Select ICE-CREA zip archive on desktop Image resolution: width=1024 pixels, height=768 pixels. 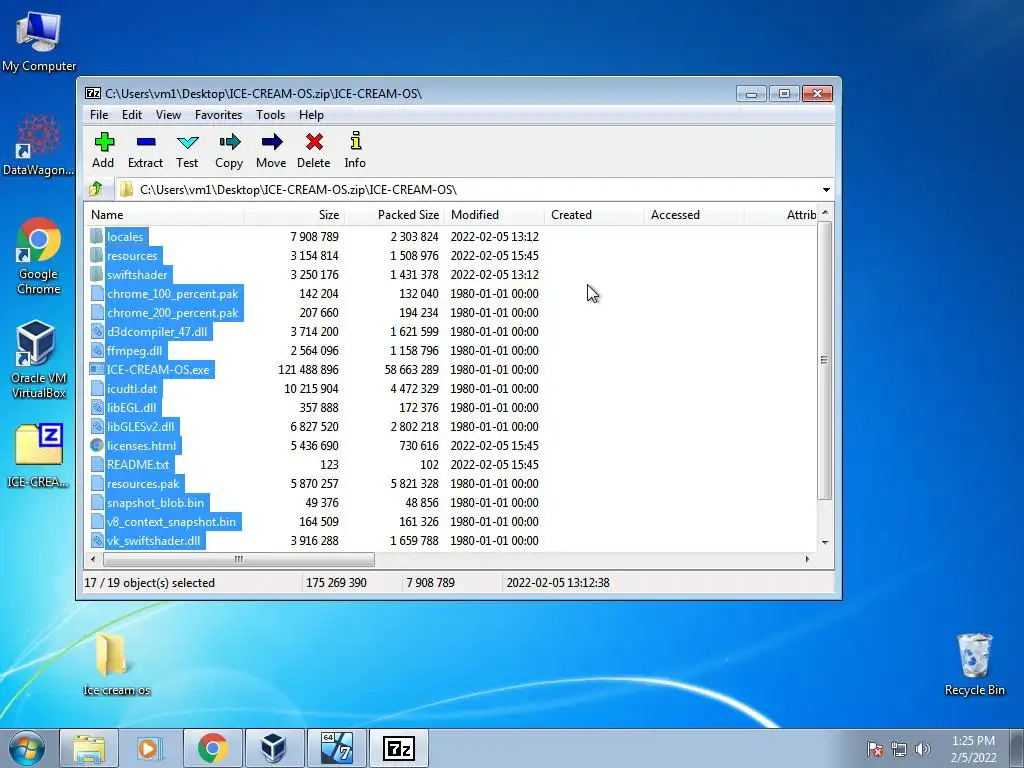(39, 456)
